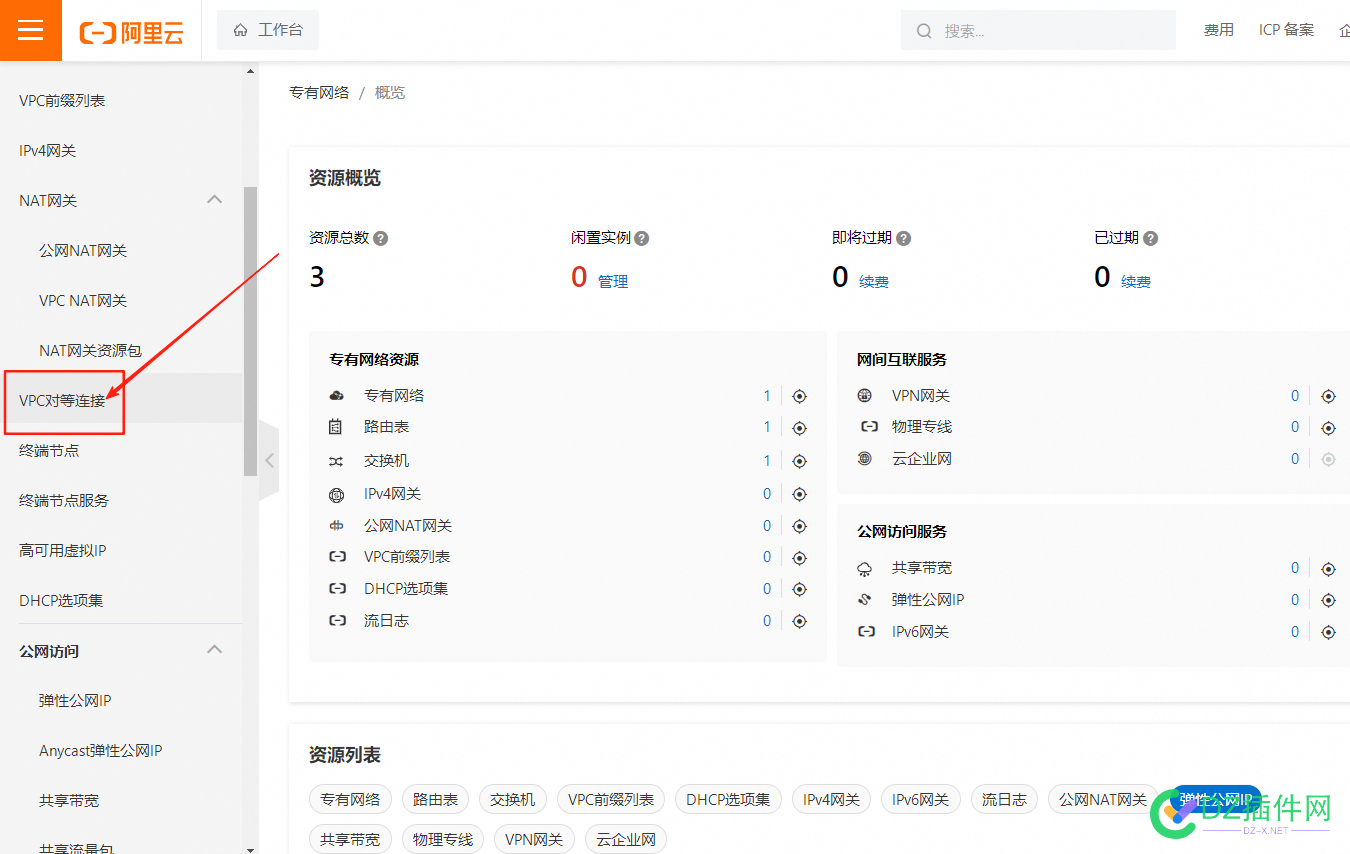Collapse the left navigation panel with the chevron
The width and height of the screenshot is (1350, 854).
pyautogui.click(x=269, y=459)
